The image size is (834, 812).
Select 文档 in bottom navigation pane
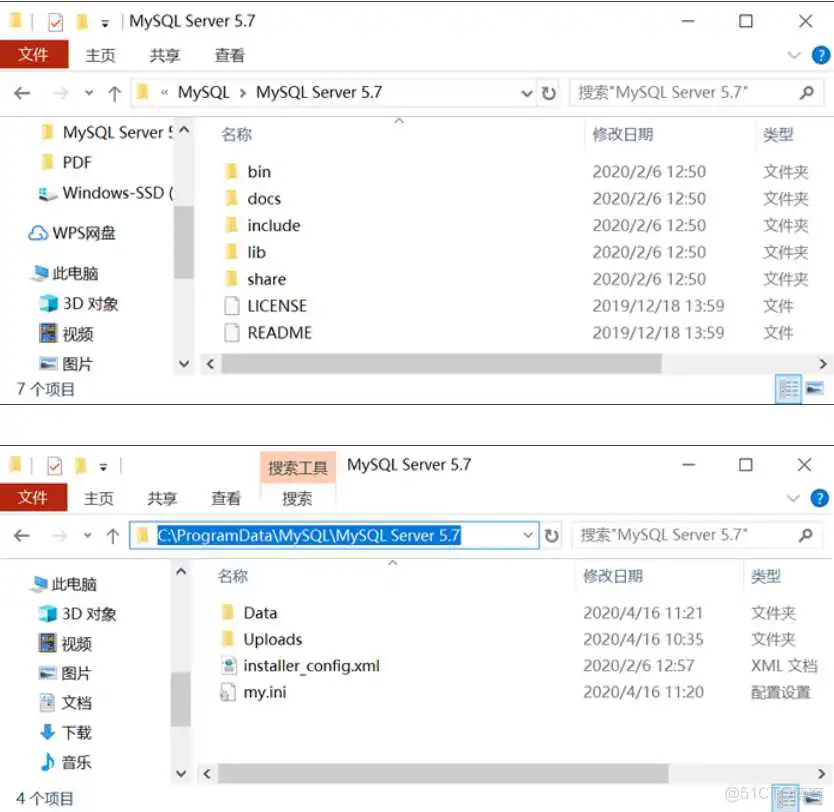pos(65,702)
